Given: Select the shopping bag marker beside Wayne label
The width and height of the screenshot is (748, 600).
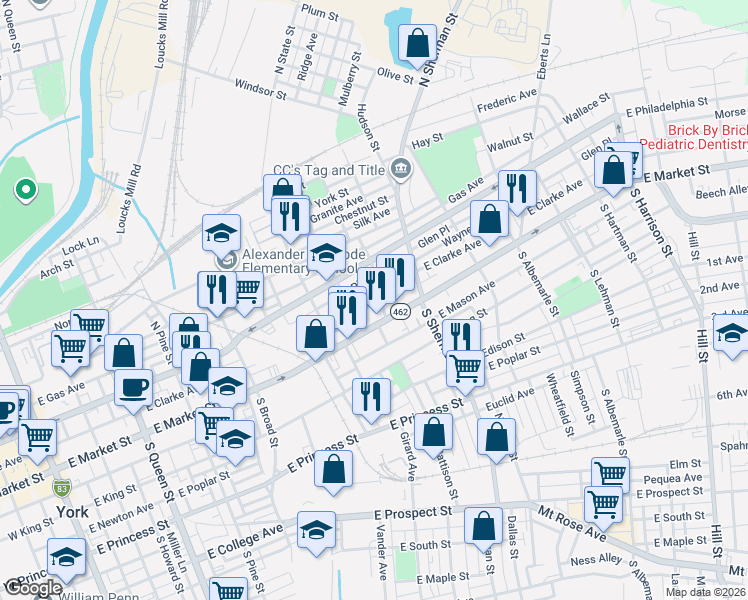Looking at the screenshot, I should pos(489,220).
